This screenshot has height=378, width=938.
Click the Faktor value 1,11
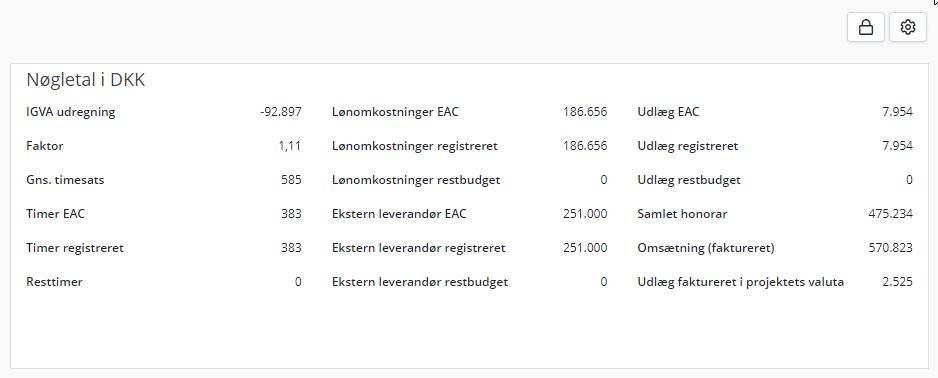pos(290,146)
